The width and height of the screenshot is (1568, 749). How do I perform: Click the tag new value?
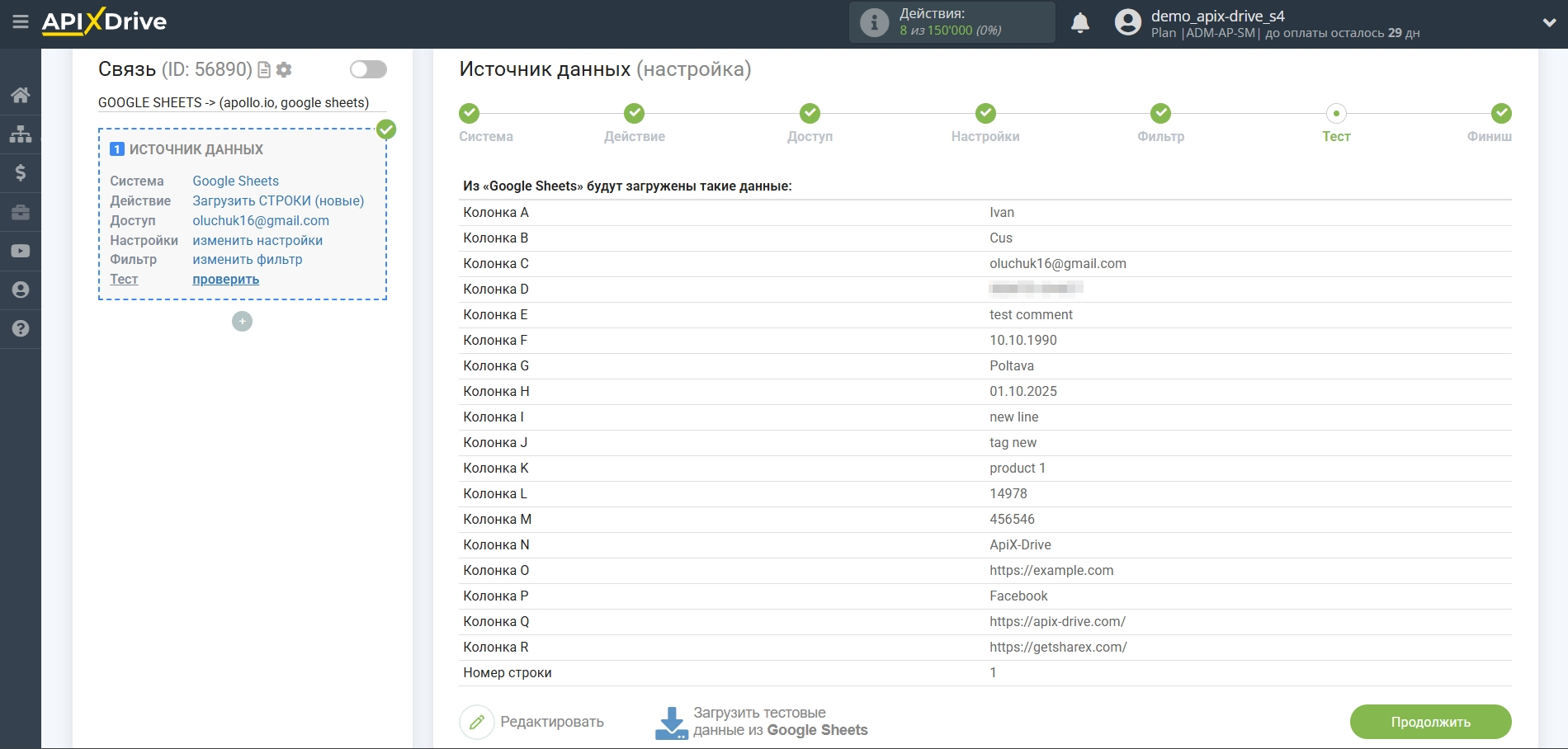tap(1013, 442)
